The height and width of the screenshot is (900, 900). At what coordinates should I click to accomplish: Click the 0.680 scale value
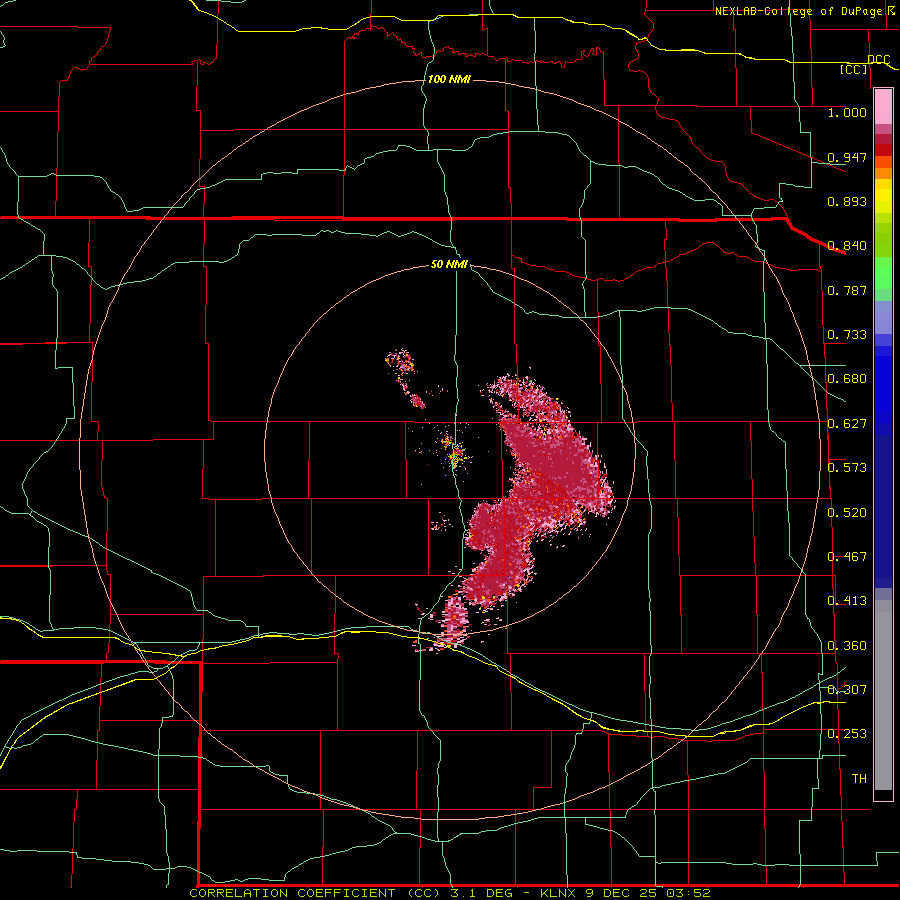click(847, 379)
